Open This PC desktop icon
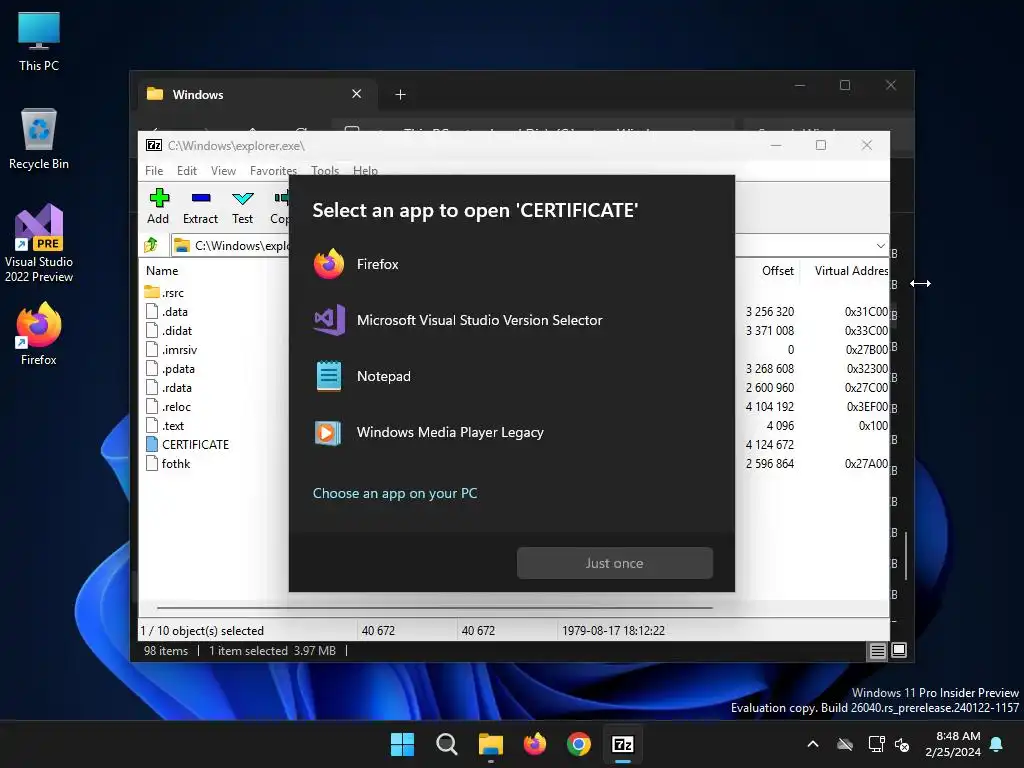1024x768 pixels. pyautogui.click(x=39, y=42)
